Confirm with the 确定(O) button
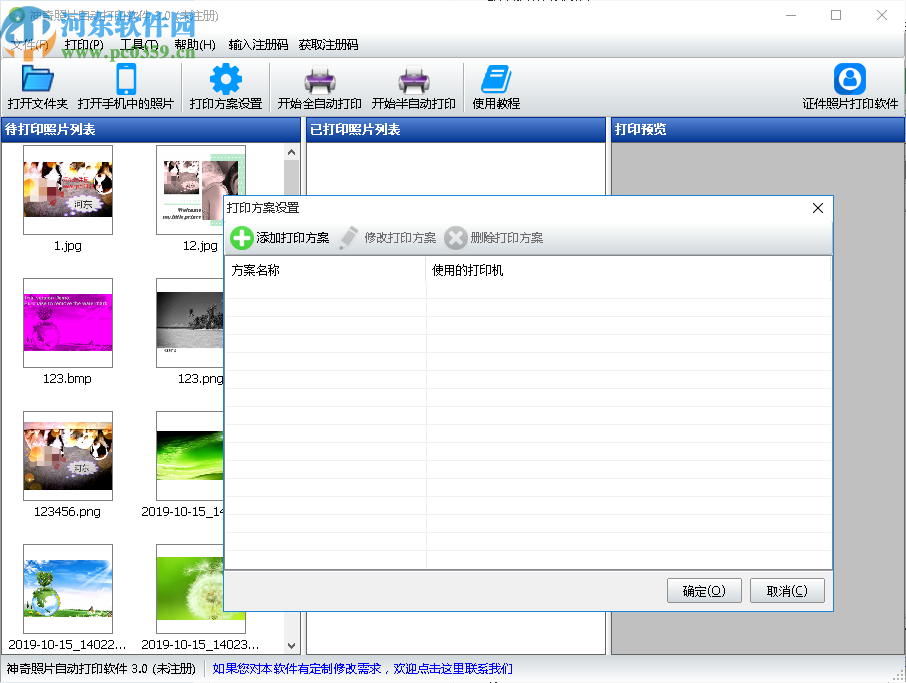Viewport: 906px width, 683px height. coord(704,591)
